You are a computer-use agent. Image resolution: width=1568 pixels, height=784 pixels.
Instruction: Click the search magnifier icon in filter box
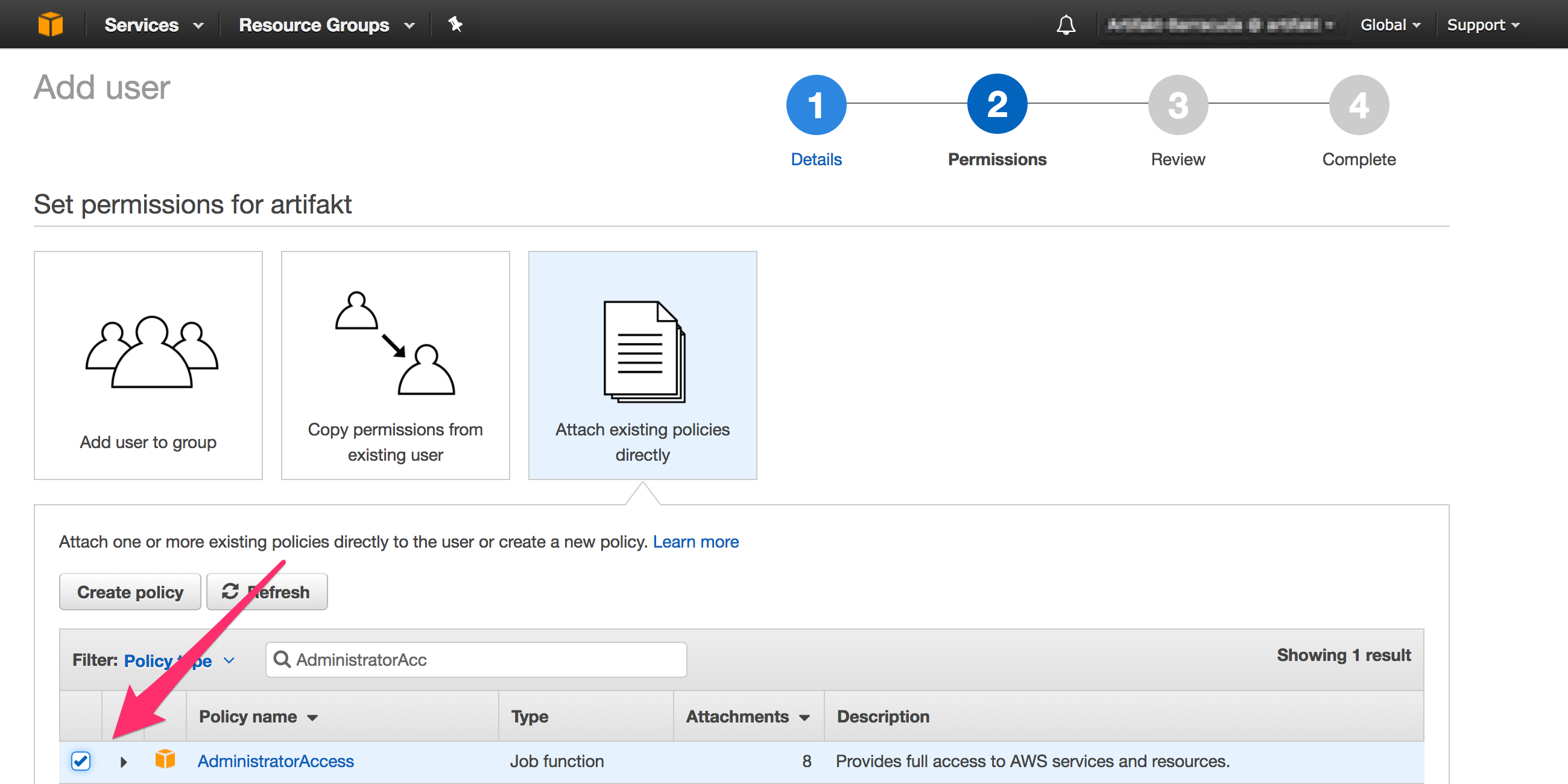(x=282, y=659)
